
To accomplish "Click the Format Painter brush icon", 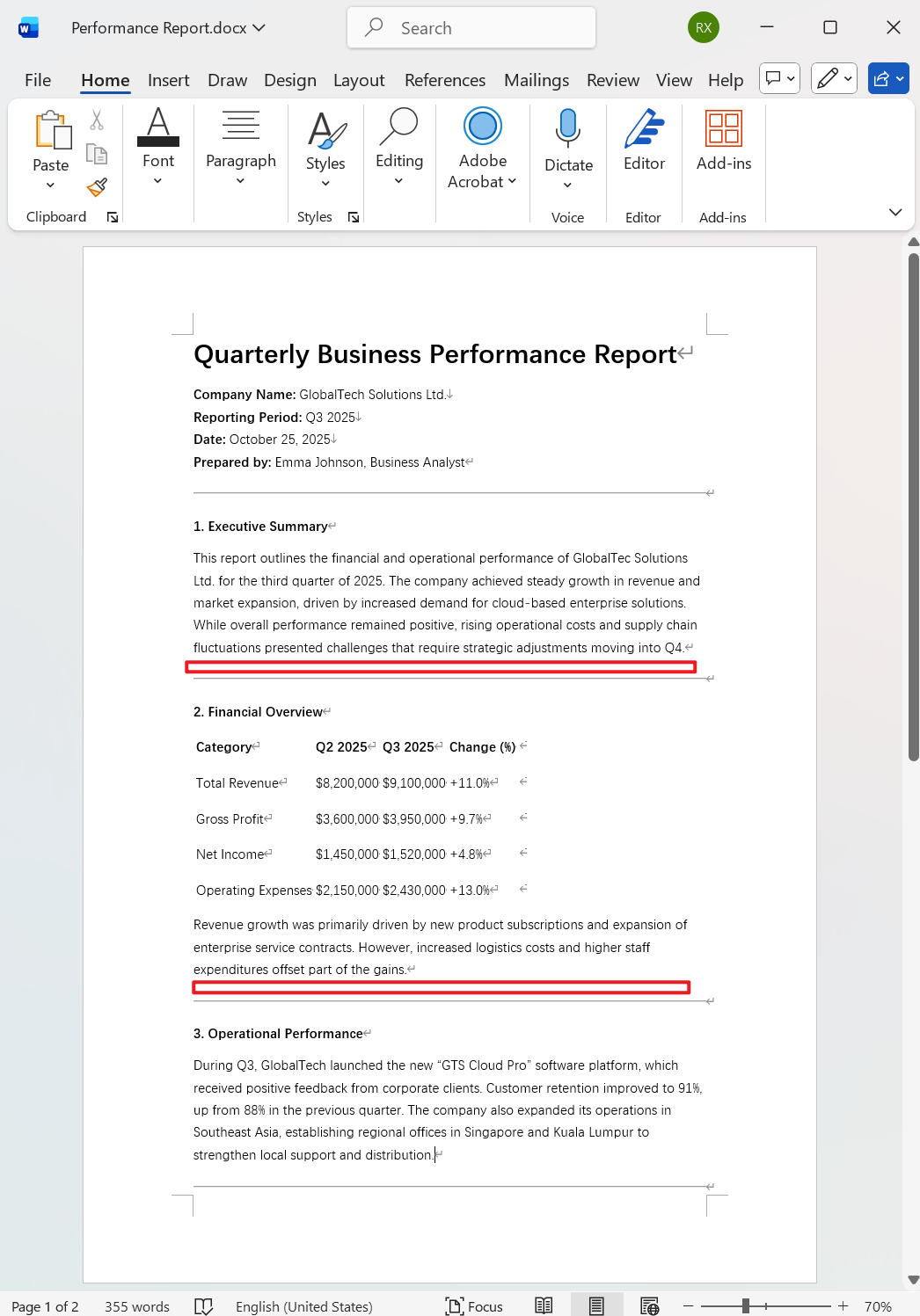I will coord(97,186).
